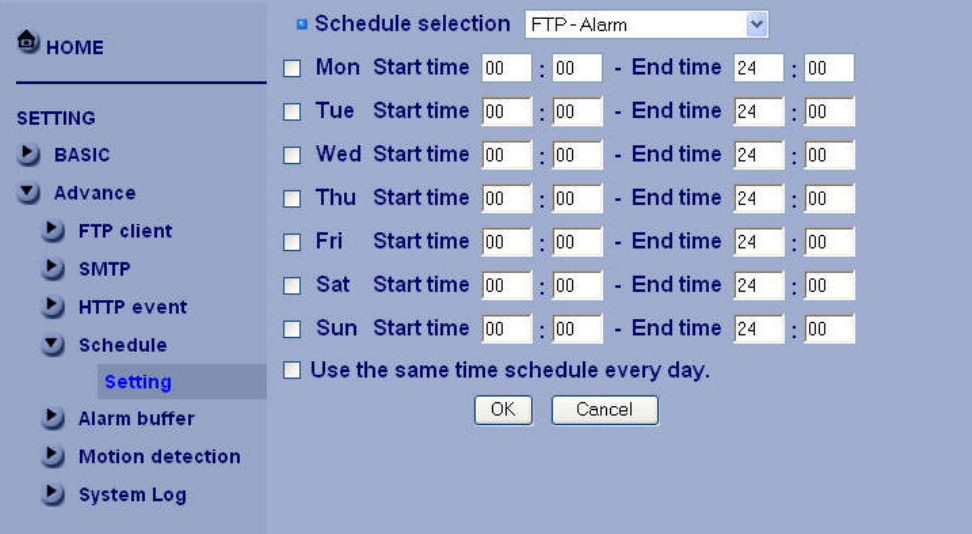The image size is (972, 534).
Task: Click the HOME house icon
Action: [28, 45]
